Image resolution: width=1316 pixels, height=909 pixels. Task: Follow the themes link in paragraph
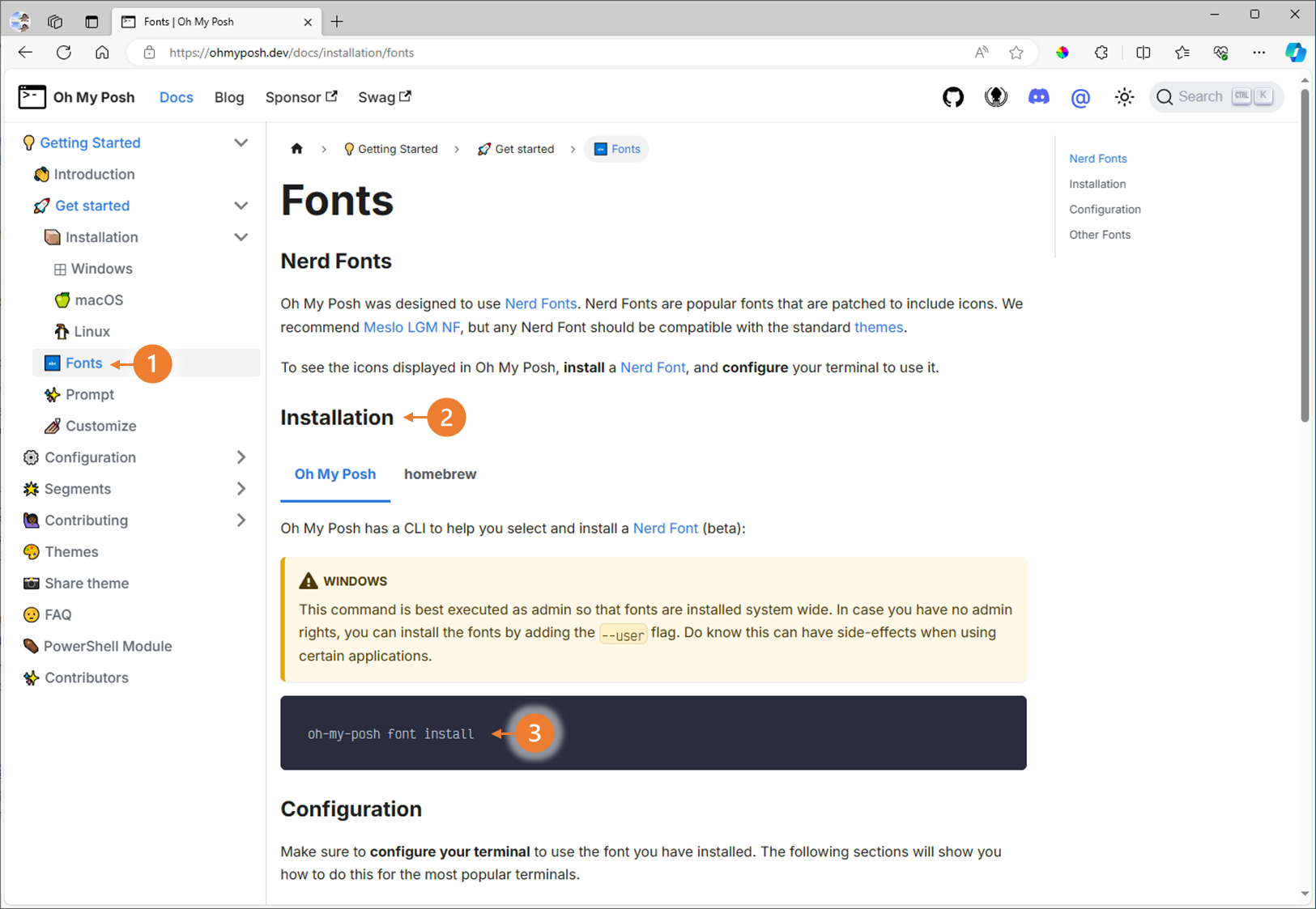[879, 327]
